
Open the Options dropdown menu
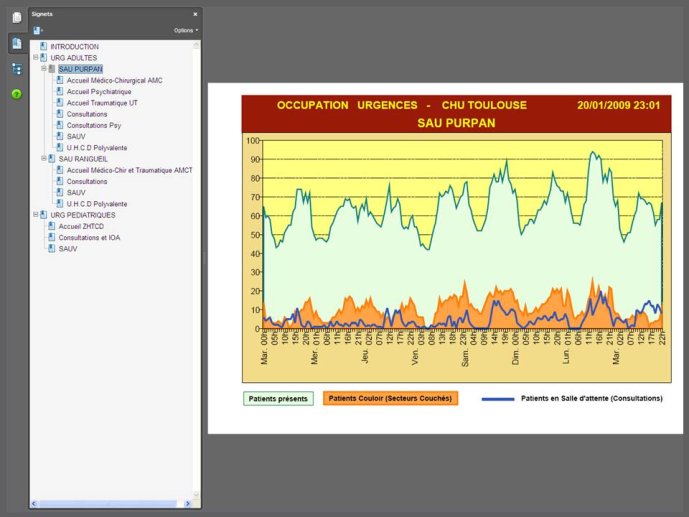click(186, 30)
